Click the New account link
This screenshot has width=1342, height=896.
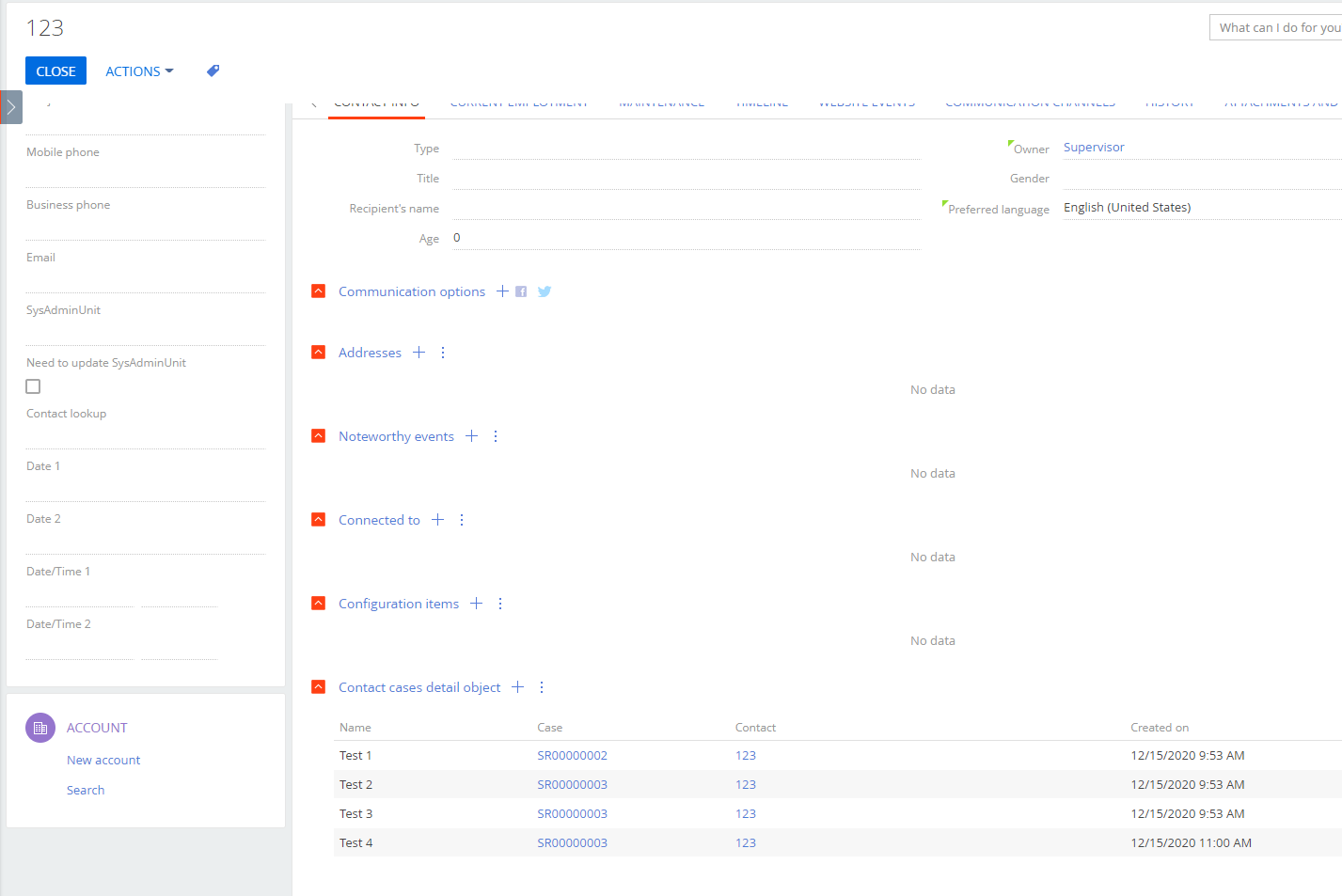103,759
